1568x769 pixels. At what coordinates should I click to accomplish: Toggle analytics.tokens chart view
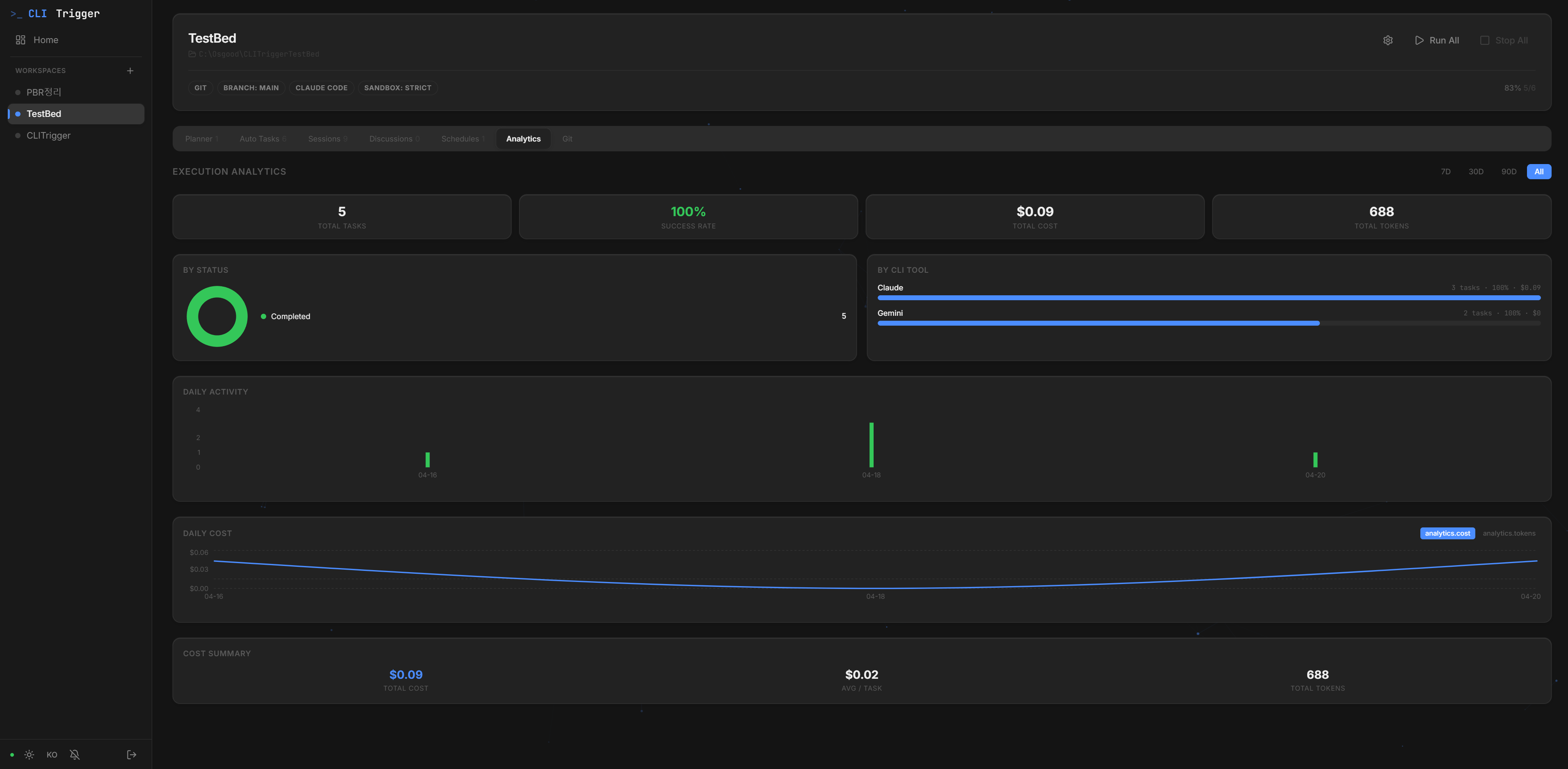tap(1509, 533)
